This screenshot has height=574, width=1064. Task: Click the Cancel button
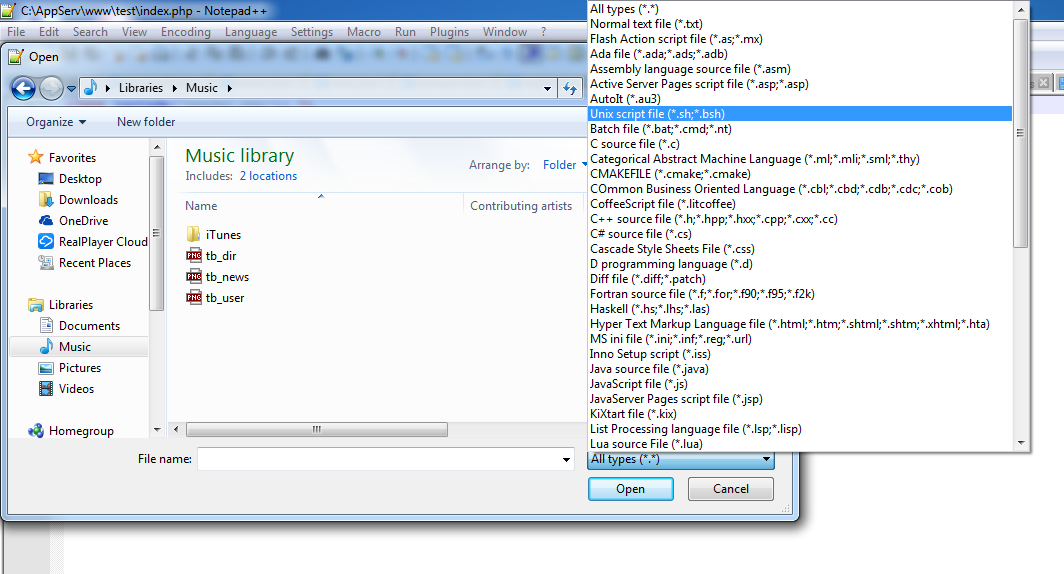pyautogui.click(x=731, y=489)
